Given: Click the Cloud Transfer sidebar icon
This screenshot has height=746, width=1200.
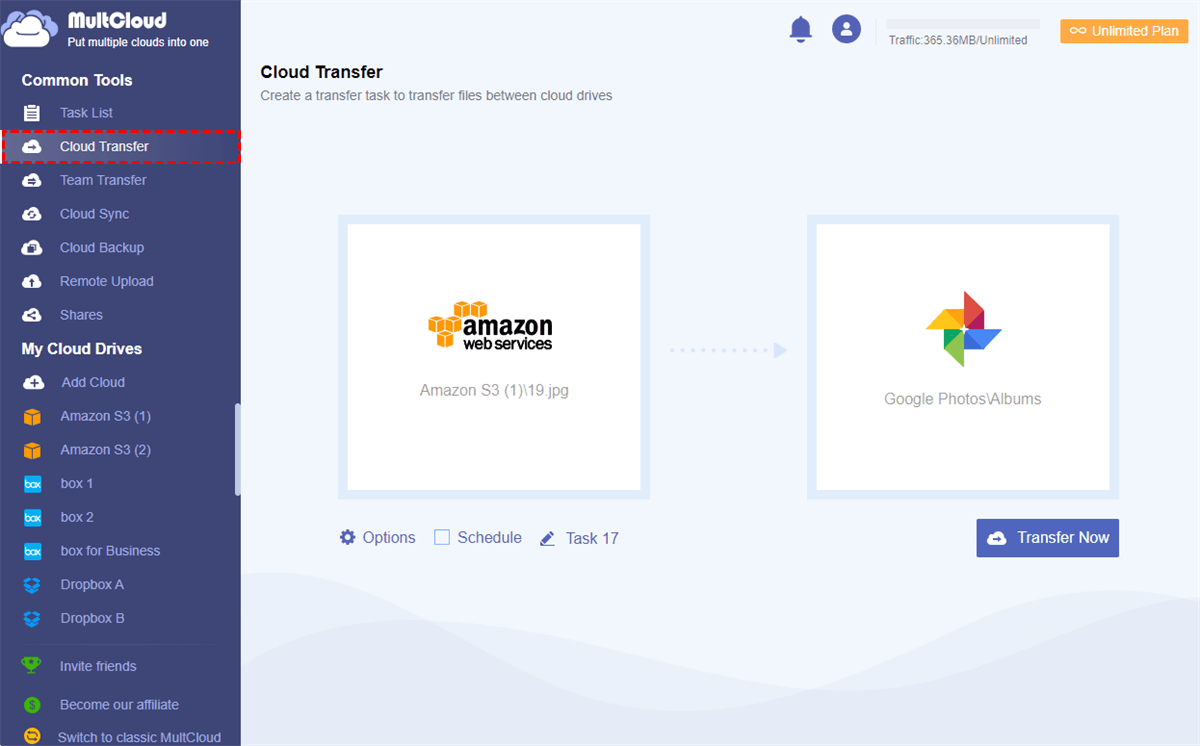Looking at the screenshot, I should tap(32, 147).
